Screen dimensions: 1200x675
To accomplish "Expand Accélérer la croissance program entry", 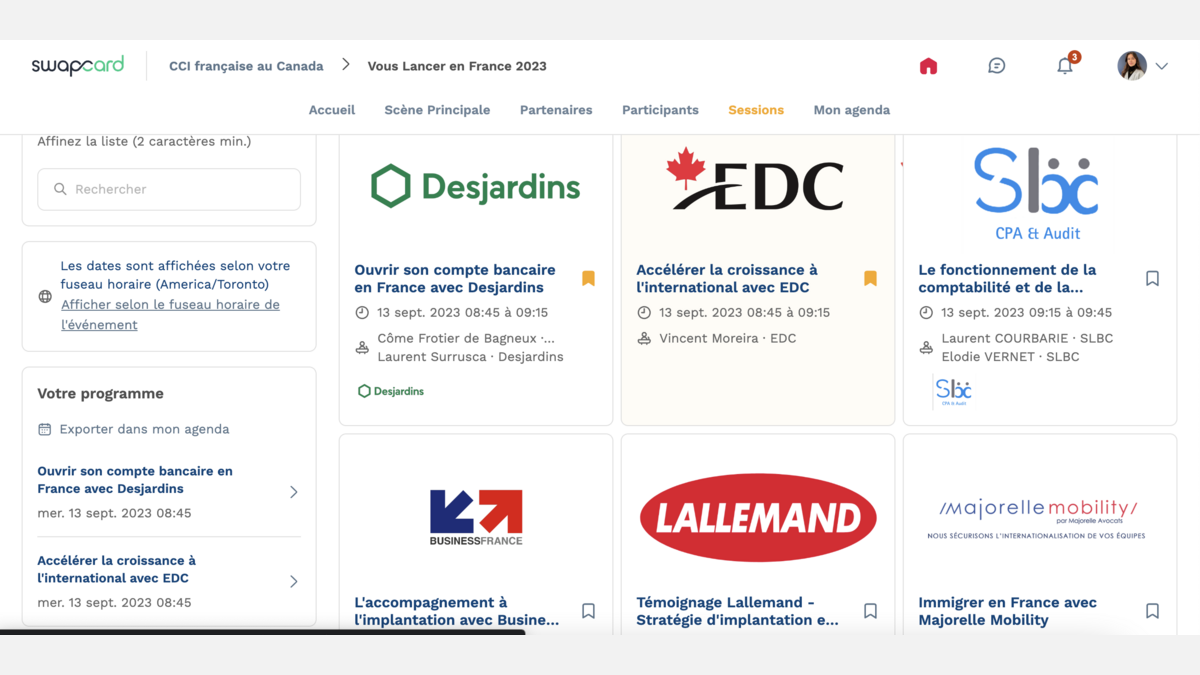I will pos(293,581).
